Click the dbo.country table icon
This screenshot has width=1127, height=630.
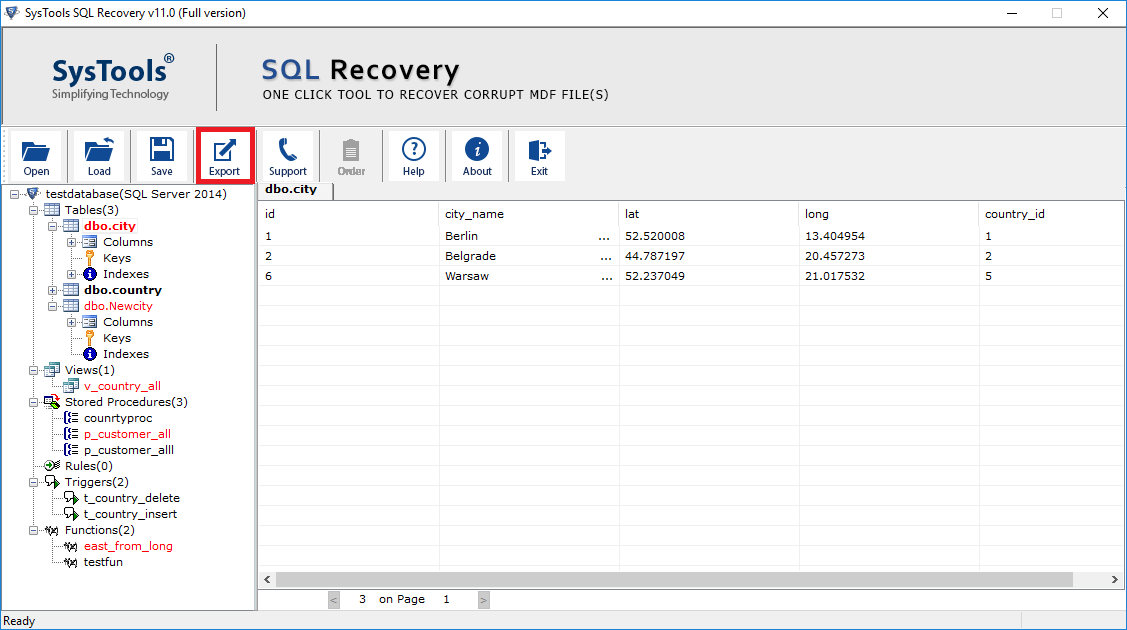(x=71, y=290)
